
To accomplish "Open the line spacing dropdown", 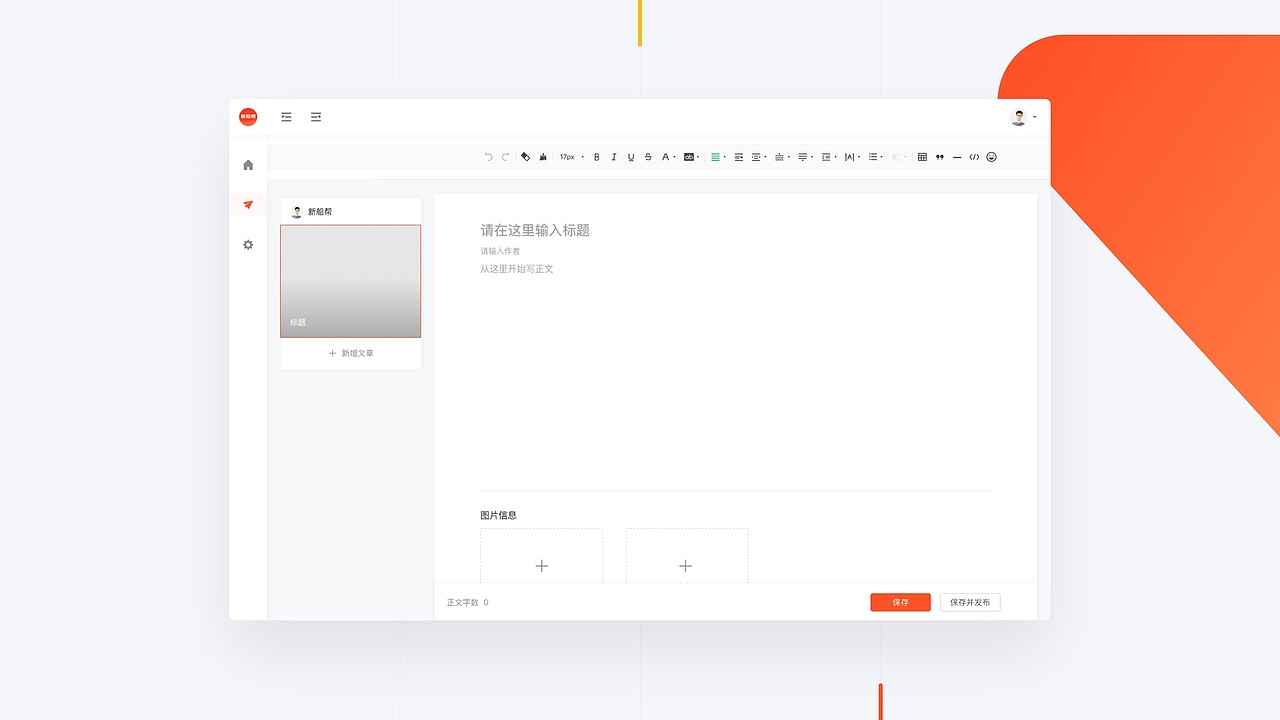I will click(x=828, y=157).
